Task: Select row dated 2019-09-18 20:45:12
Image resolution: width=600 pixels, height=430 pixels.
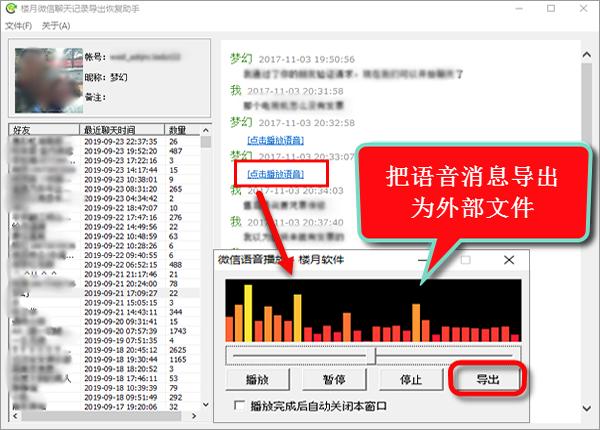Action: 104,350
